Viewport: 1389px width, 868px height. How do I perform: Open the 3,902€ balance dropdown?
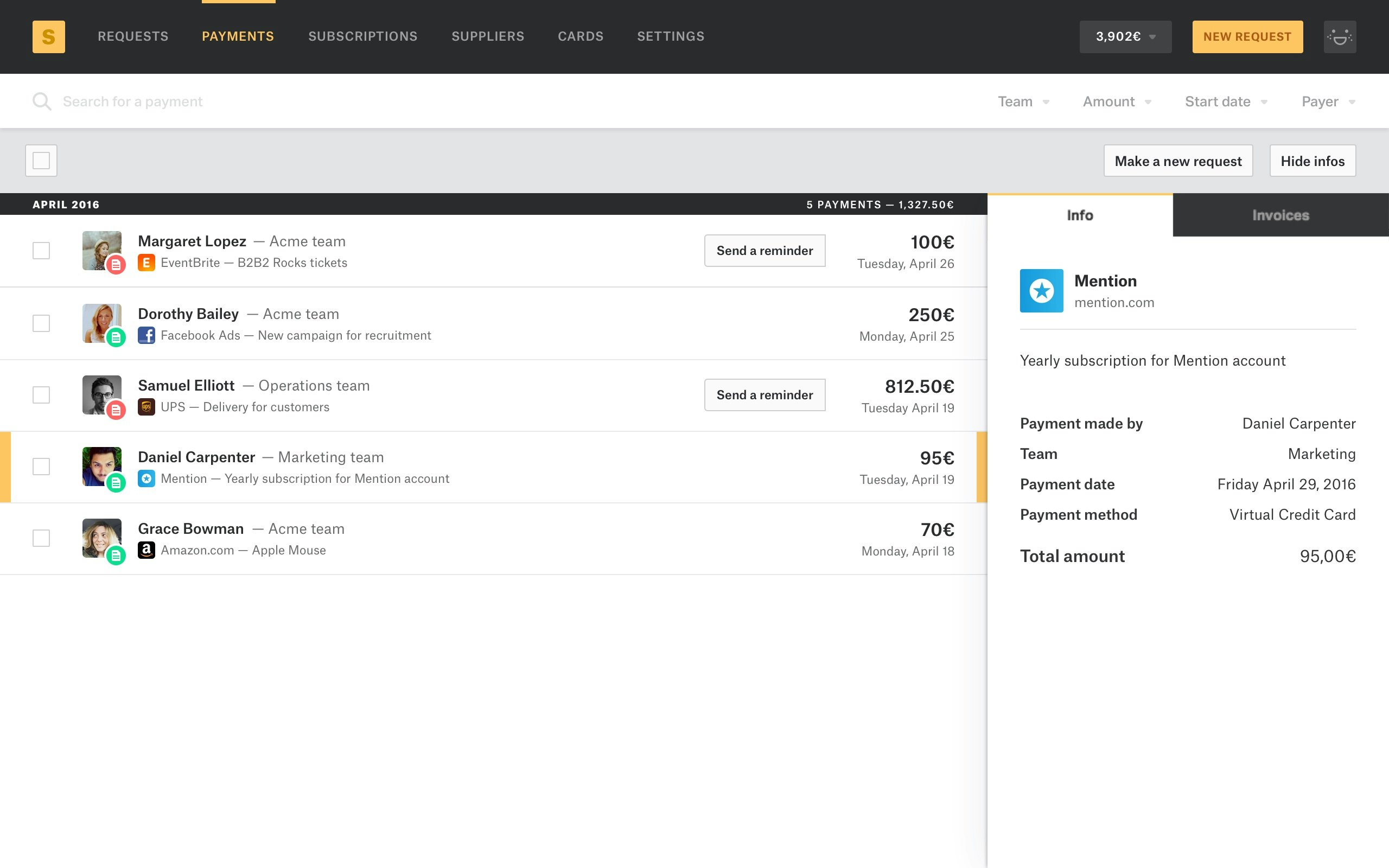pyautogui.click(x=1125, y=37)
